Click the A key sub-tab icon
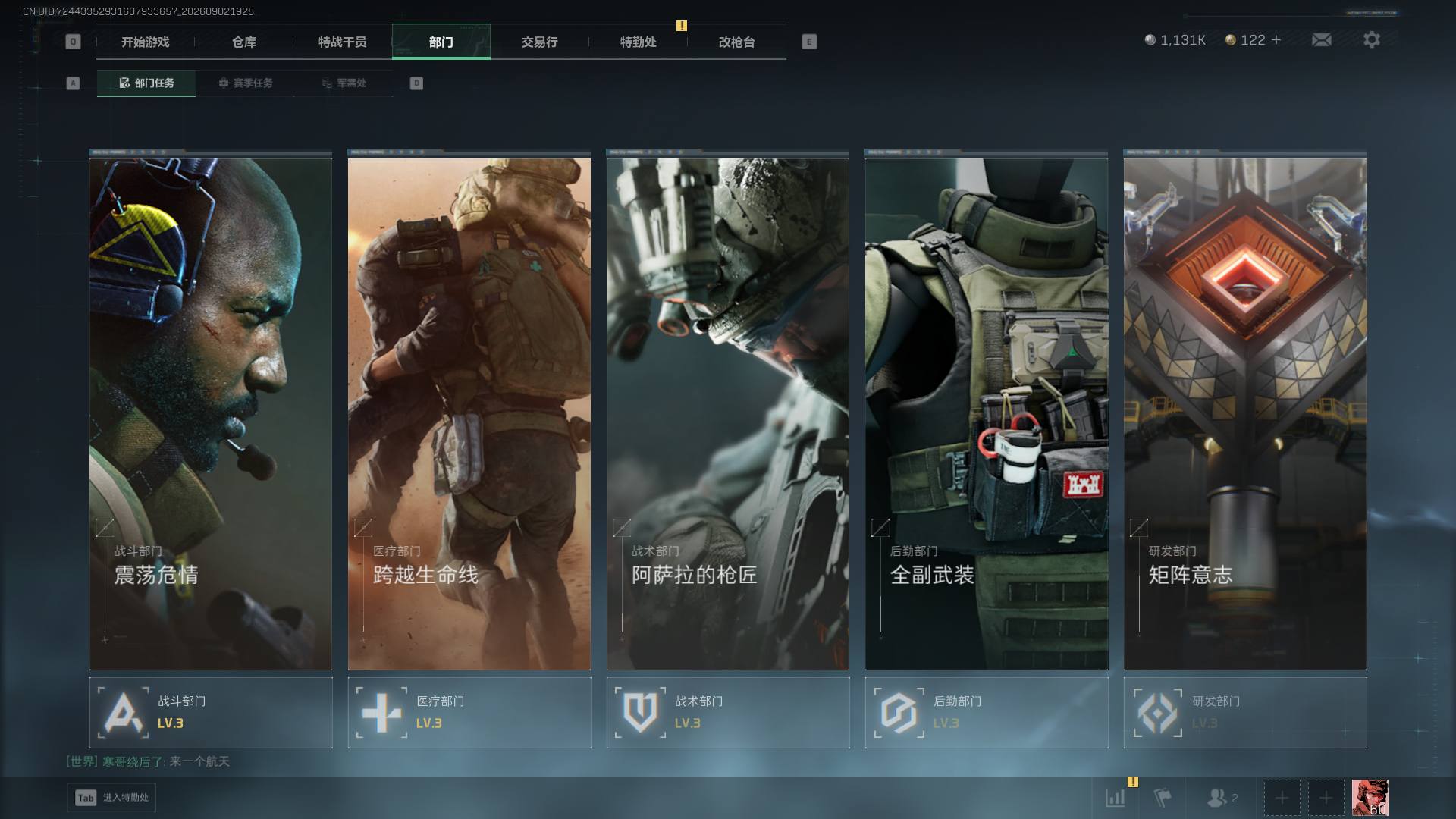This screenshot has height=819, width=1456. 73,83
